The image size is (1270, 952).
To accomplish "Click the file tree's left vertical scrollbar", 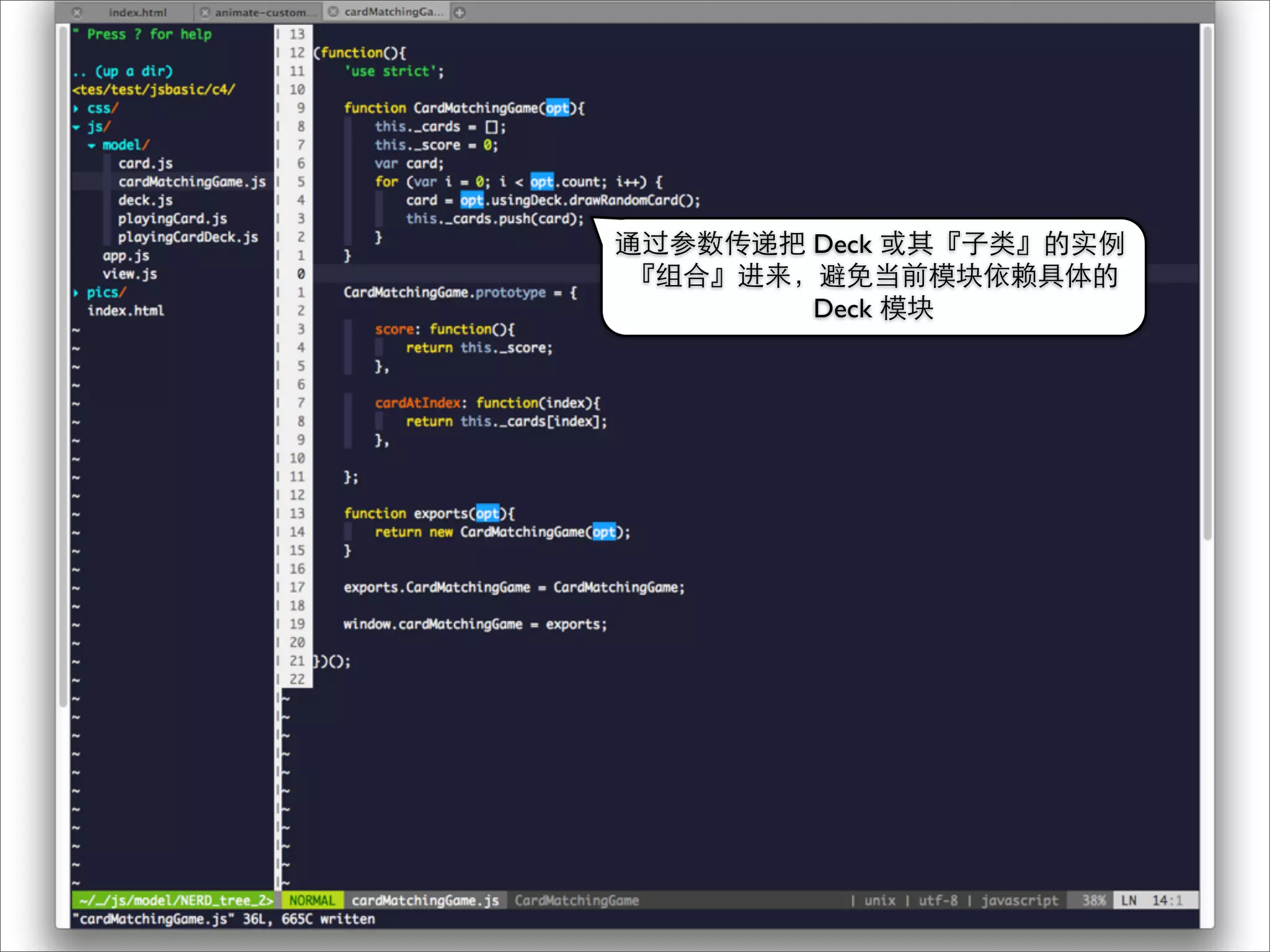I will click(63, 366).
